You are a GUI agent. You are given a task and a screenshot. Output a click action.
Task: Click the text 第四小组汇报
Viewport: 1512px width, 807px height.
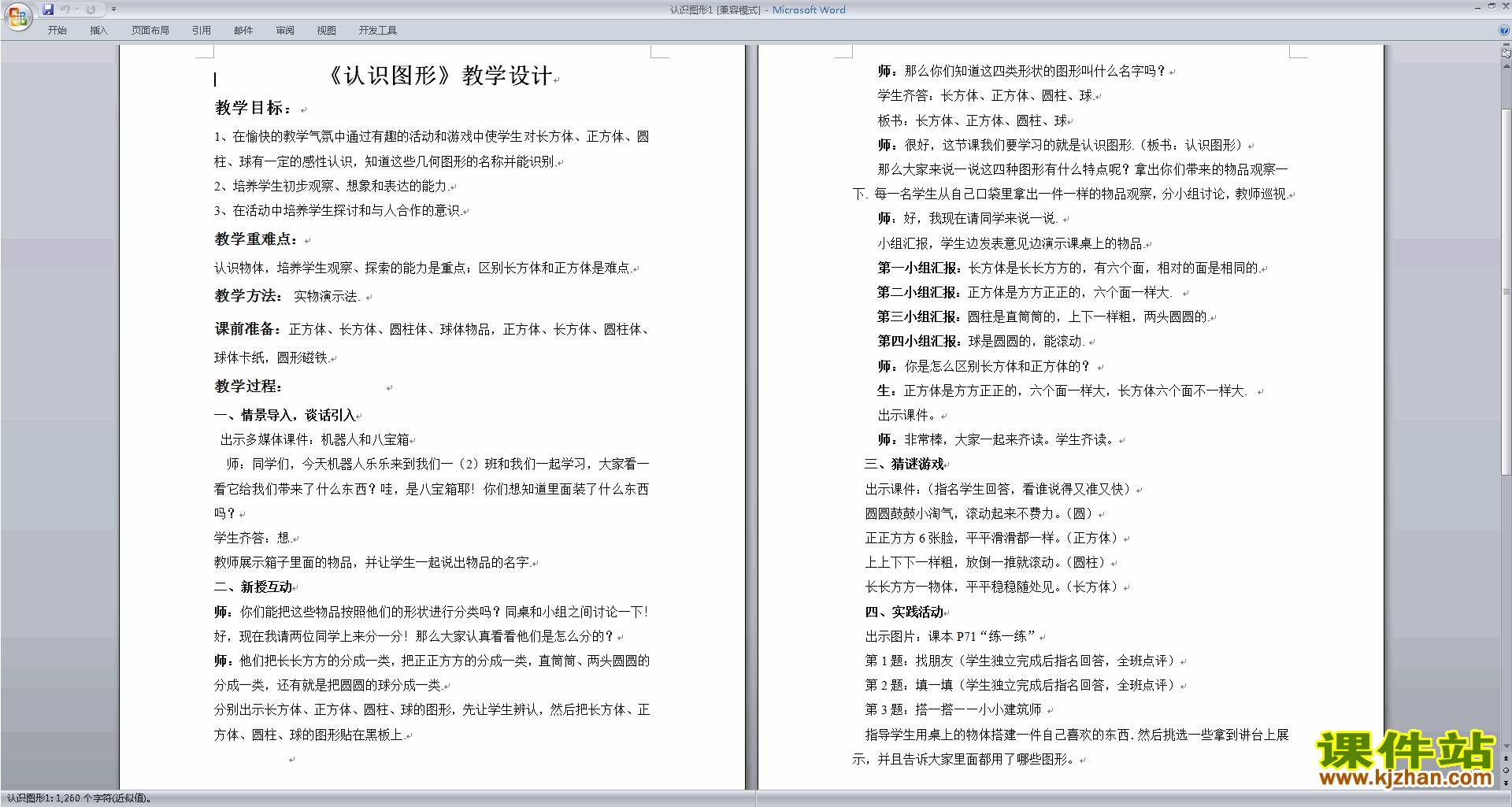pos(919,341)
